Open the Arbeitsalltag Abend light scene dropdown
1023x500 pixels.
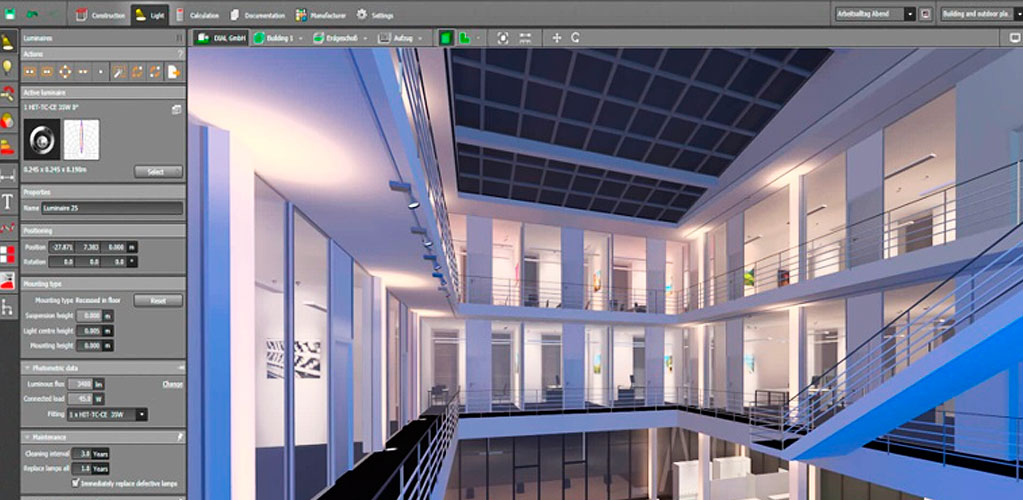click(909, 14)
